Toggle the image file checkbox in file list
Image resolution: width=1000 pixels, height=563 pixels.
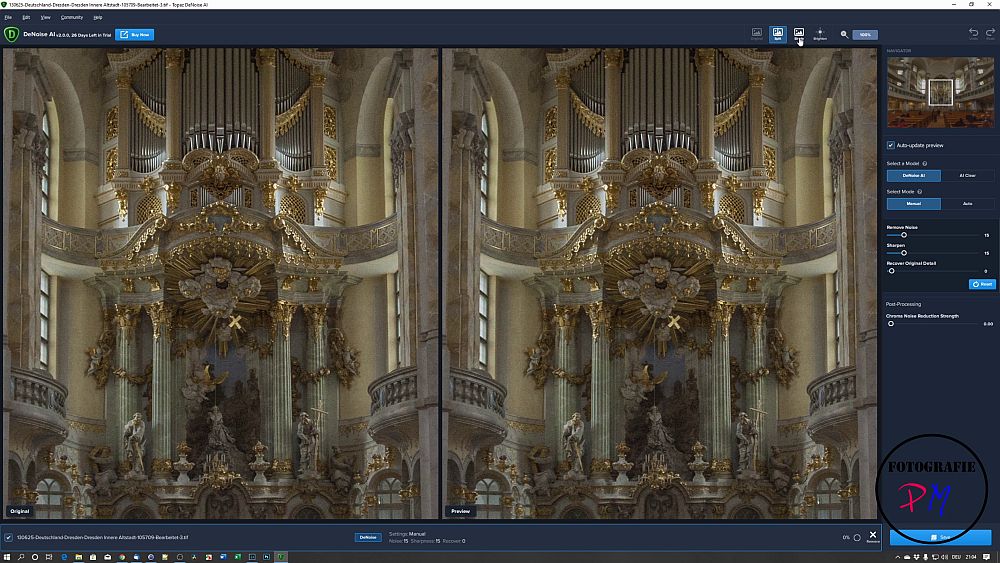(x=8, y=537)
